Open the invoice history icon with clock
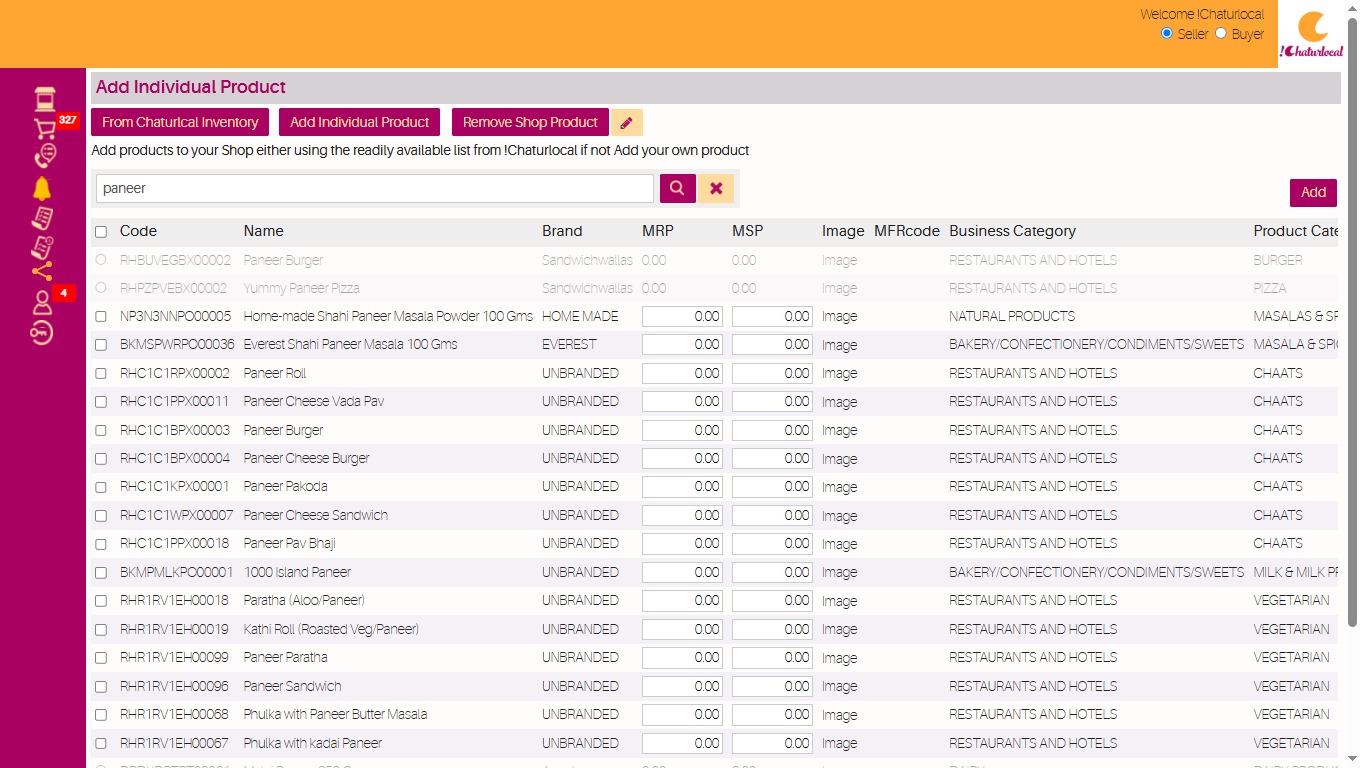Viewport: 1360px width, 768px height. pos(42,246)
